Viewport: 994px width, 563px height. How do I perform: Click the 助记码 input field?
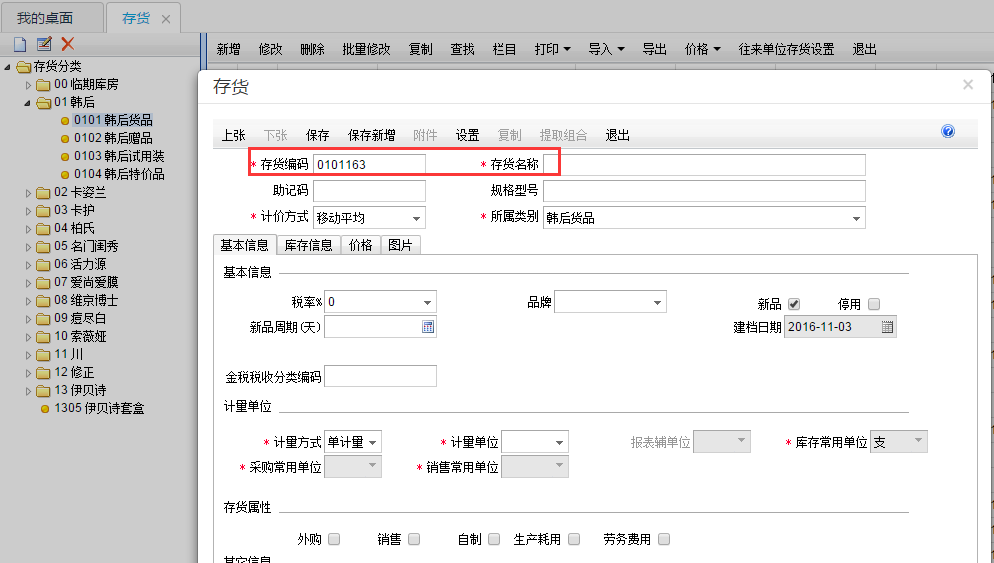point(370,191)
